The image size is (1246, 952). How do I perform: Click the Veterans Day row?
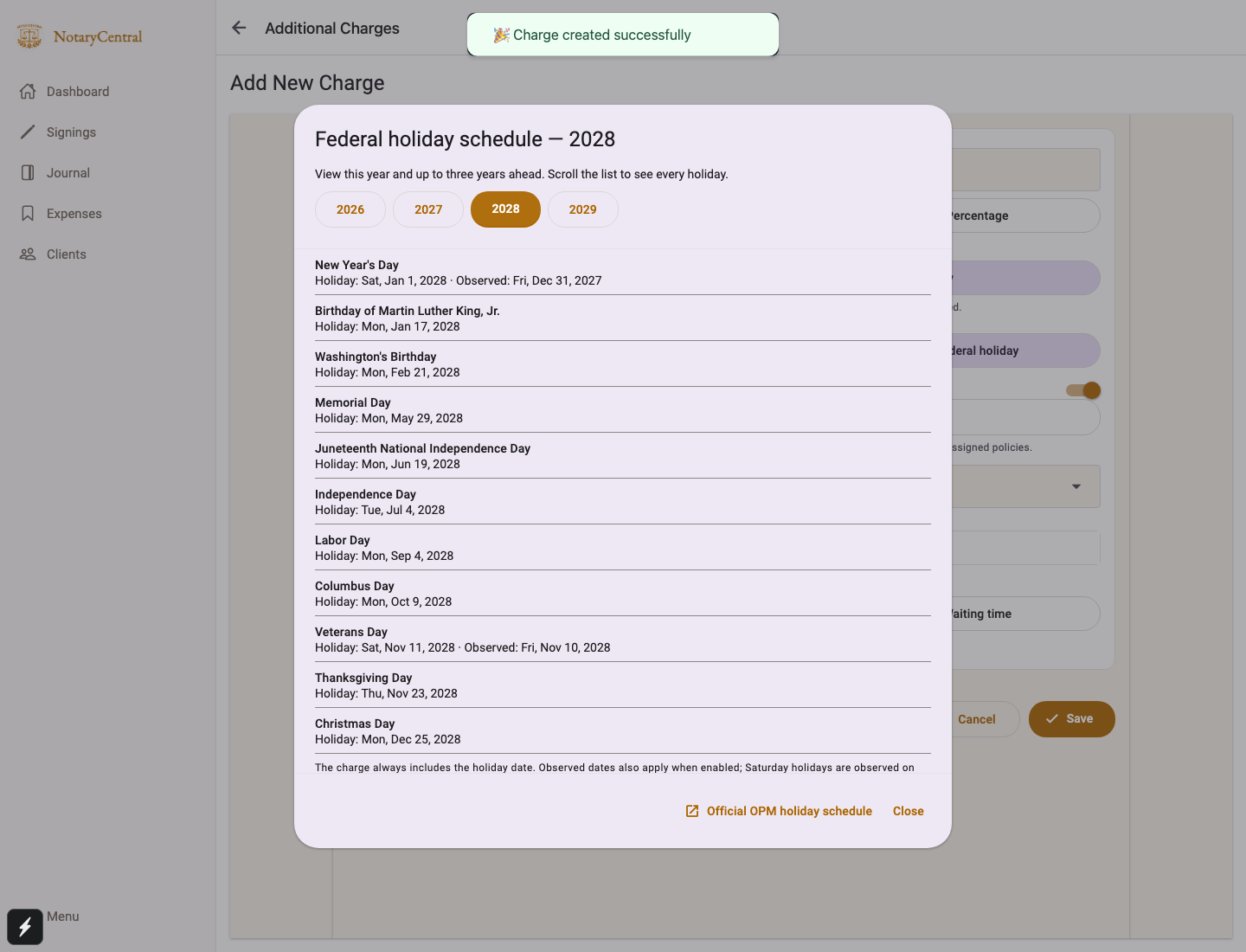(623, 640)
